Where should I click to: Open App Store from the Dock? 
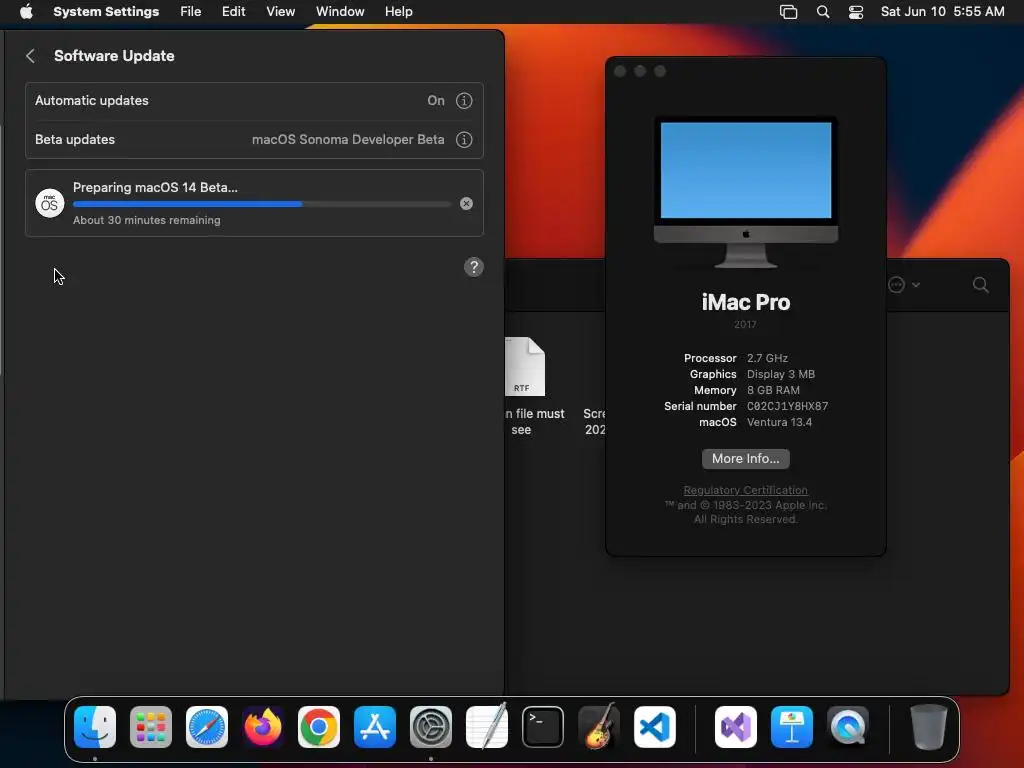tap(375, 727)
